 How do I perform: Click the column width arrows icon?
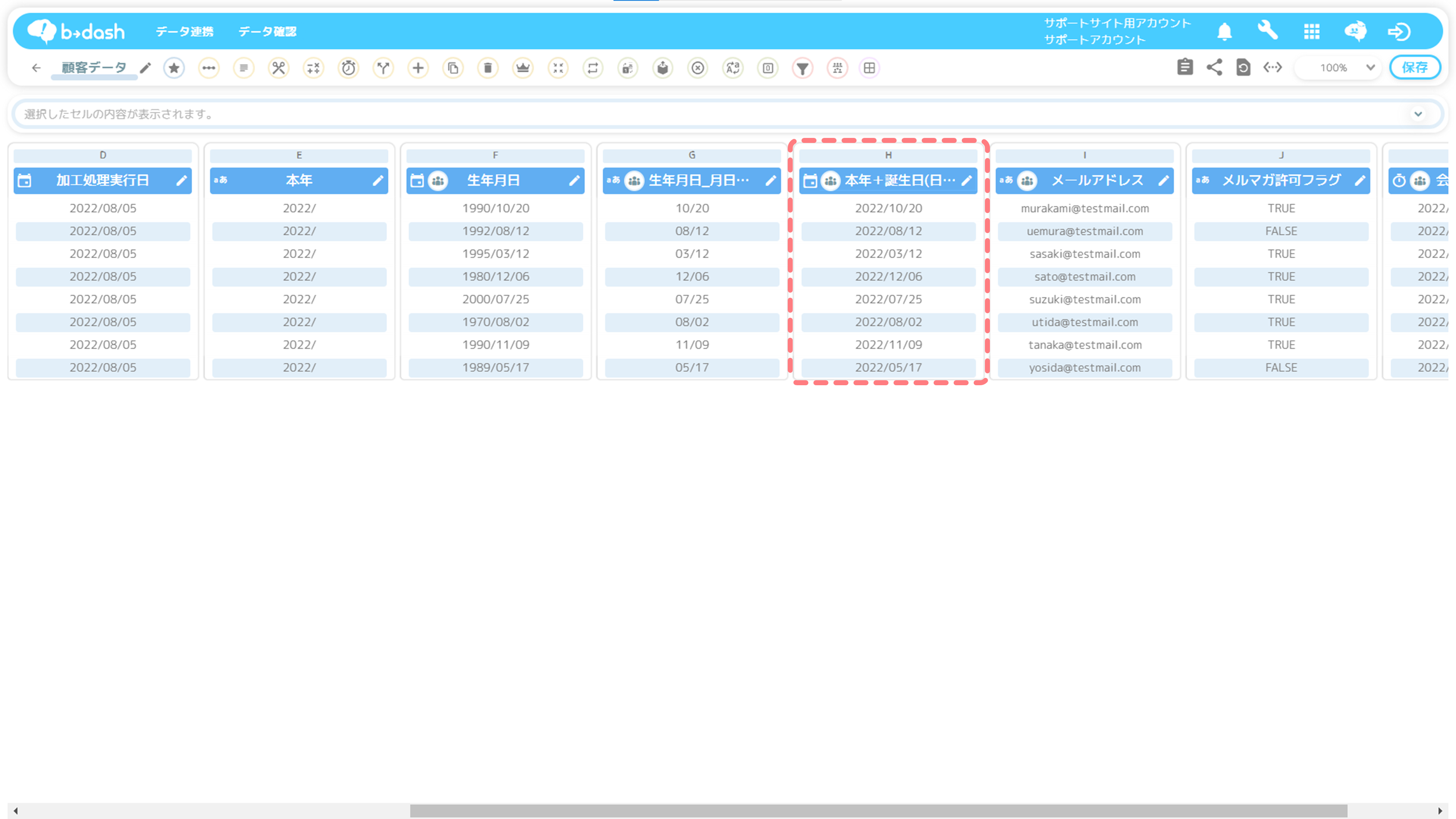pos(1273,67)
